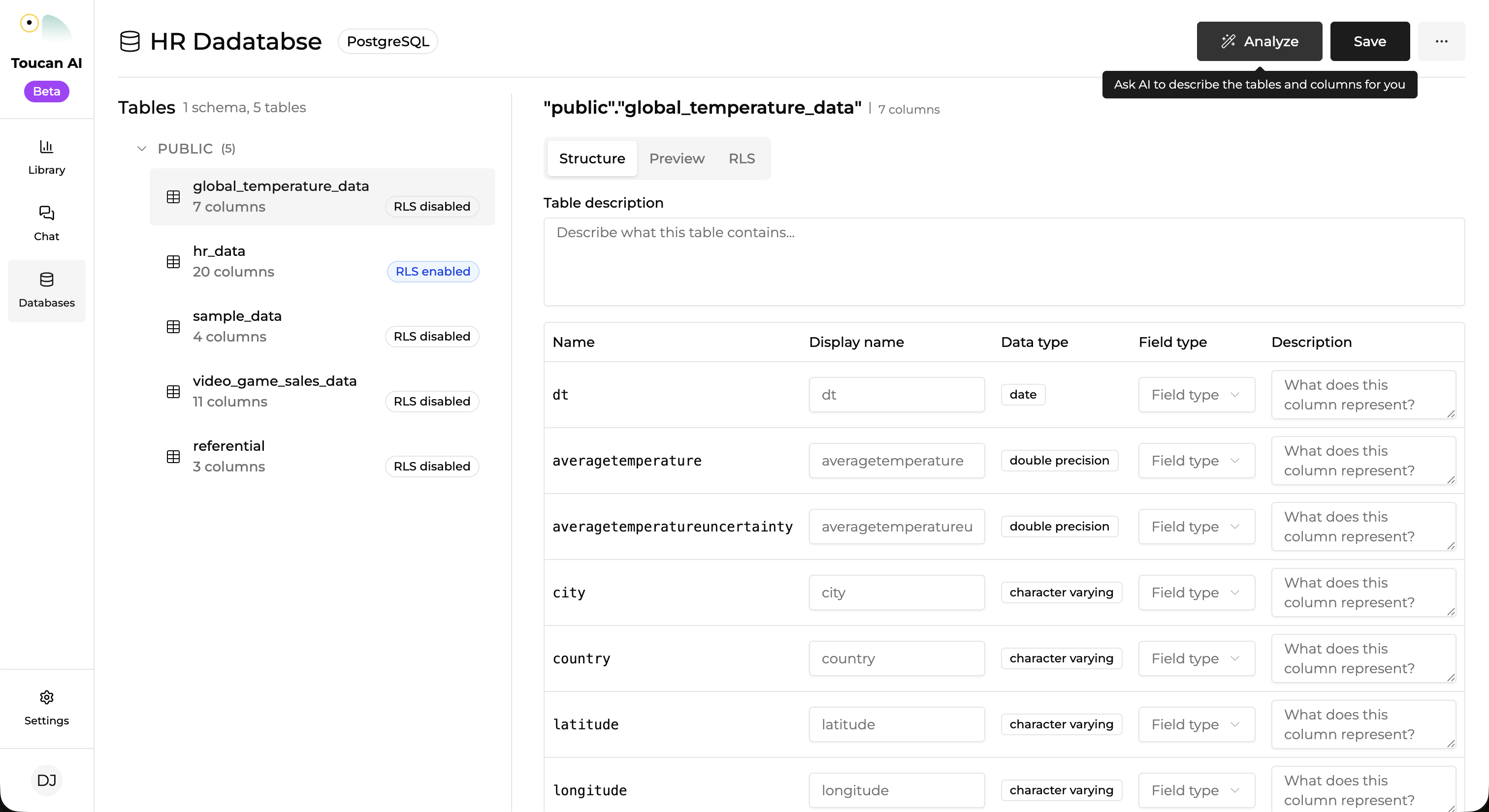Click RLS enabled badge on hr_data
The width and height of the screenshot is (1489, 812).
pos(432,272)
